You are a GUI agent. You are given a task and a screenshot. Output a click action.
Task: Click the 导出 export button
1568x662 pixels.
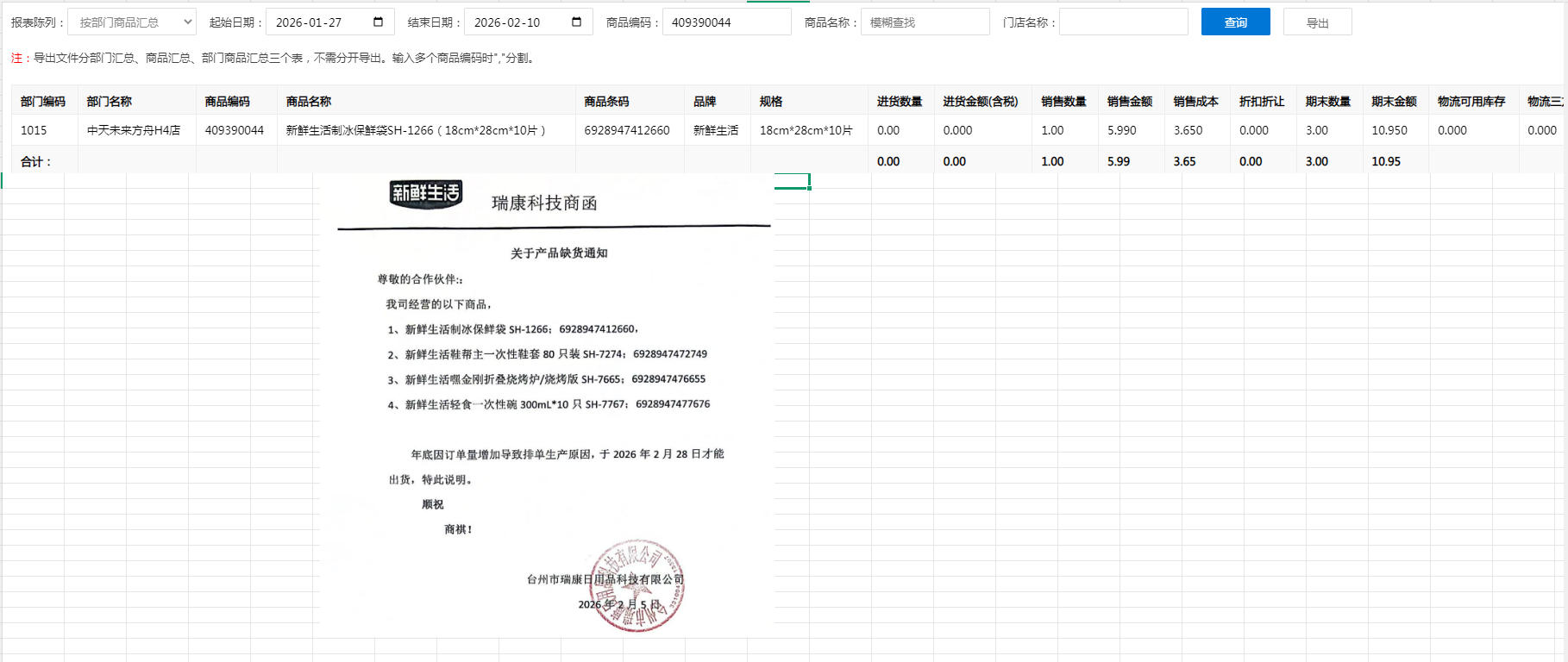click(x=1317, y=22)
